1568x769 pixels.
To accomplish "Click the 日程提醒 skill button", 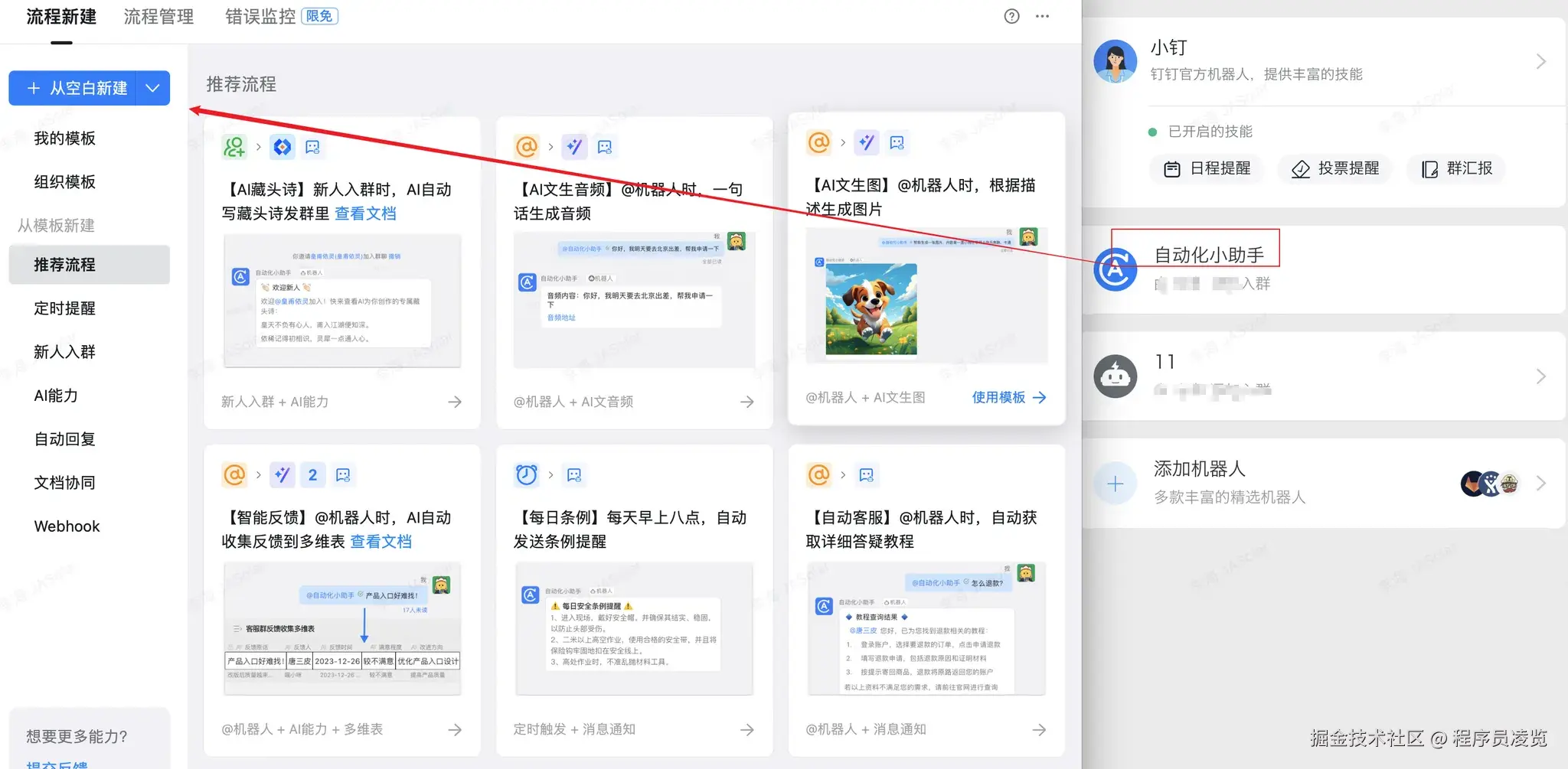I will 1207,168.
